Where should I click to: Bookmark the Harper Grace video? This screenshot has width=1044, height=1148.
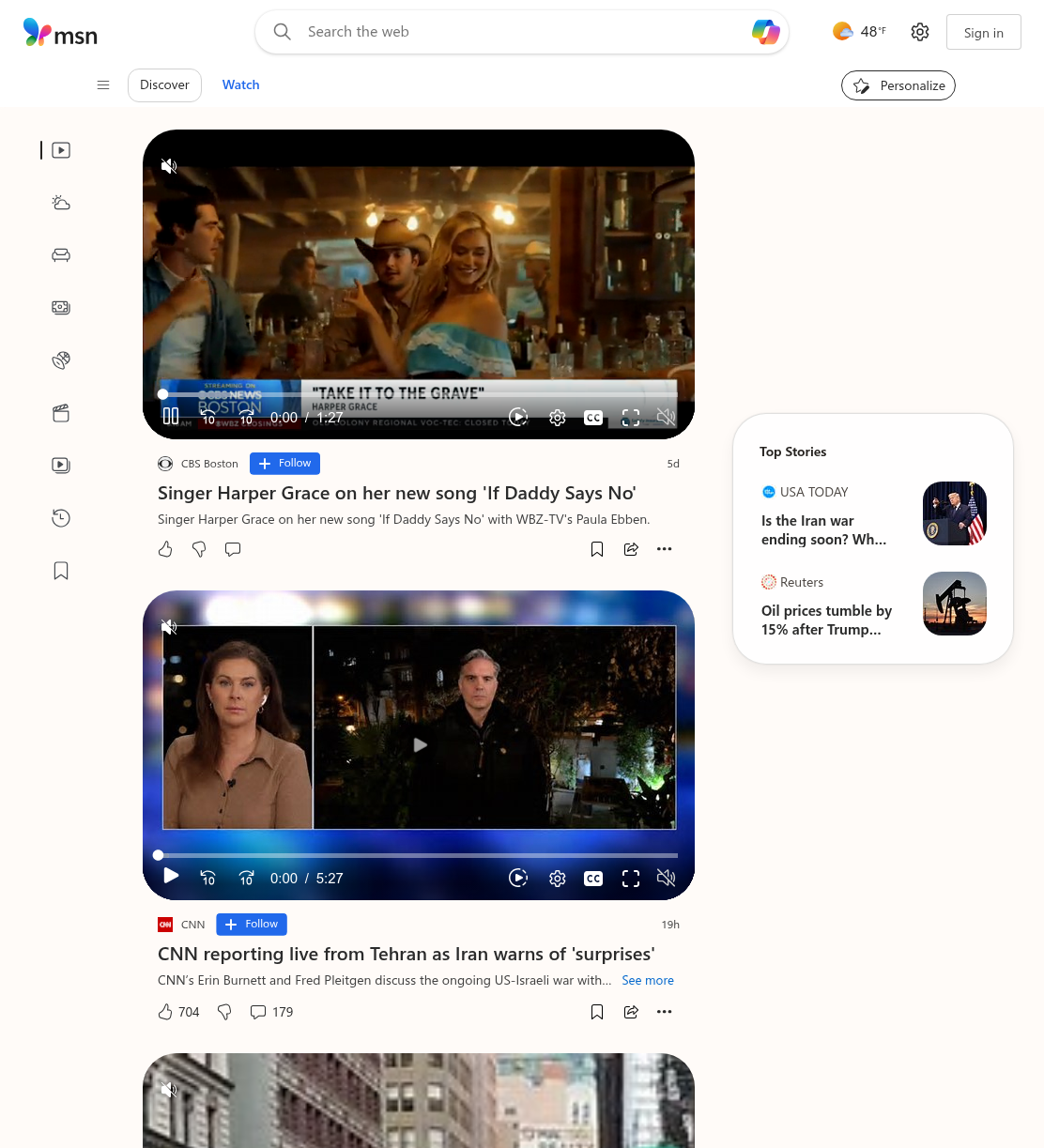coord(597,549)
